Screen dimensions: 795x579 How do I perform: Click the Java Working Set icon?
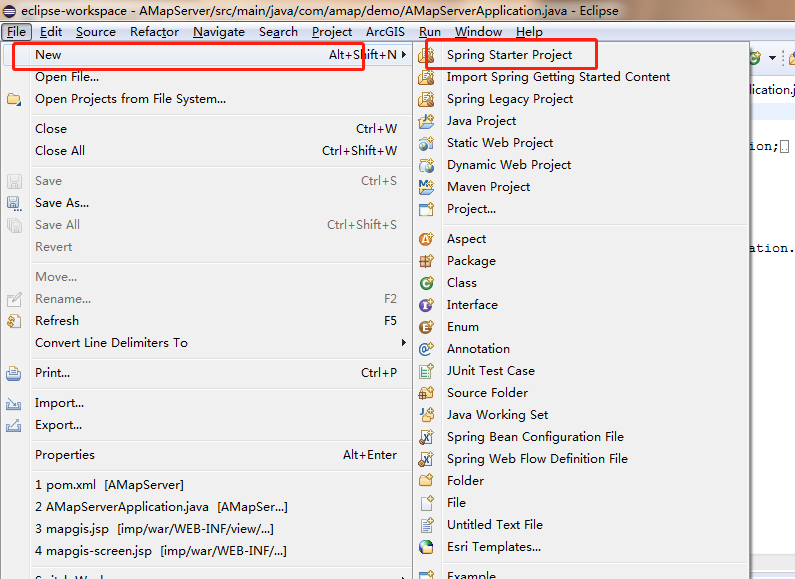click(426, 415)
